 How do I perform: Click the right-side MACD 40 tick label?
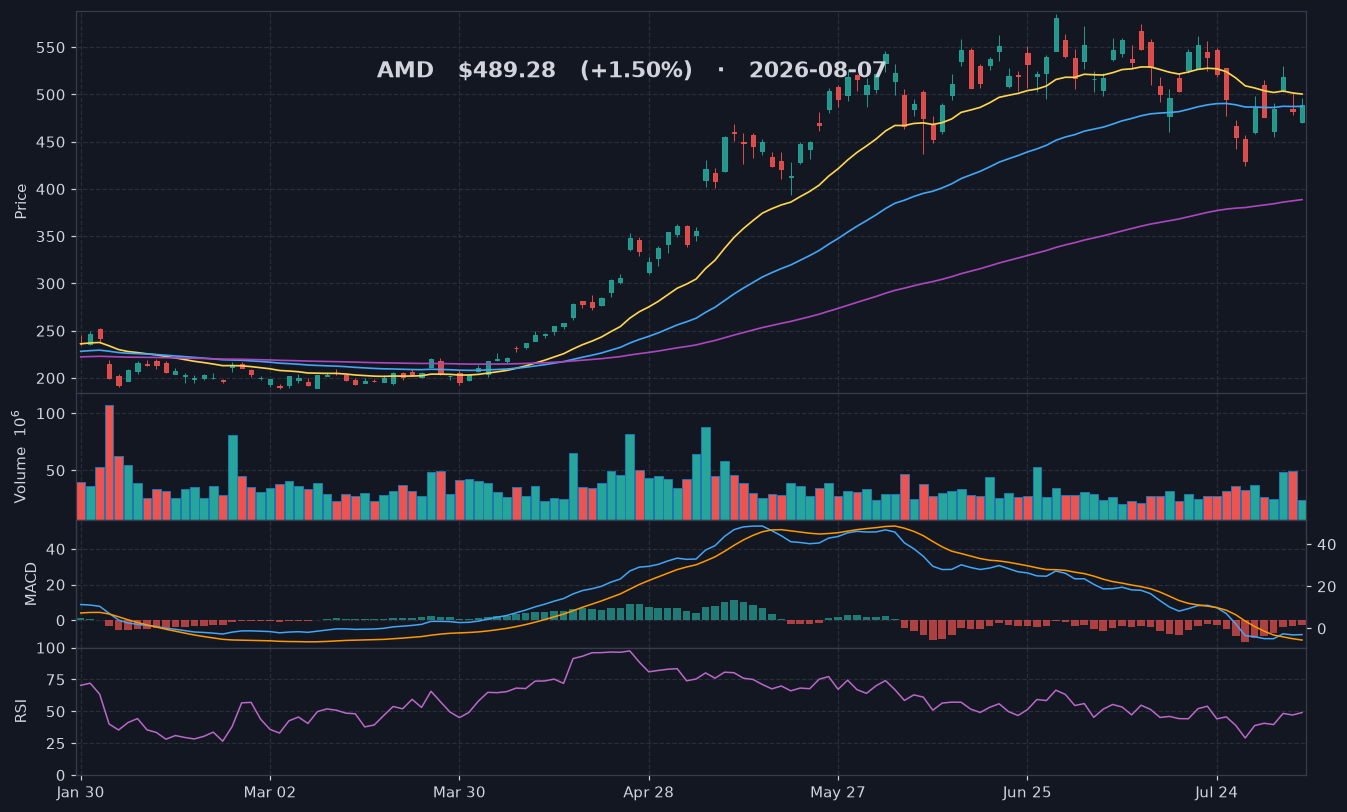[1326, 545]
